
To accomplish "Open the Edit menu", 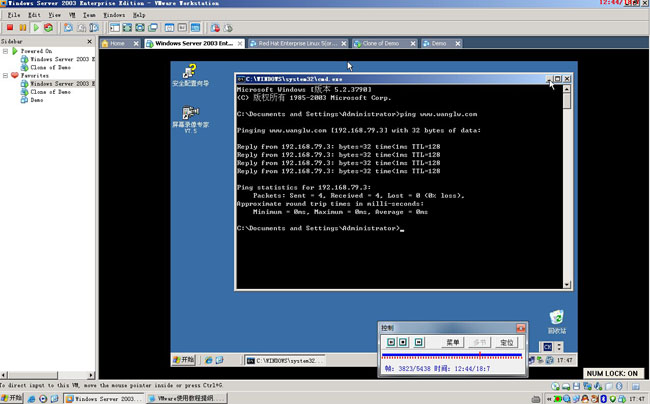I will pyautogui.click(x=34, y=15).
